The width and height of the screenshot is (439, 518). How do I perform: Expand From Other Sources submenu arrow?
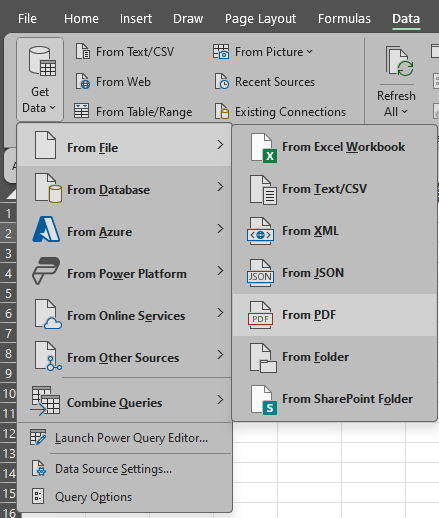(220, 355)
